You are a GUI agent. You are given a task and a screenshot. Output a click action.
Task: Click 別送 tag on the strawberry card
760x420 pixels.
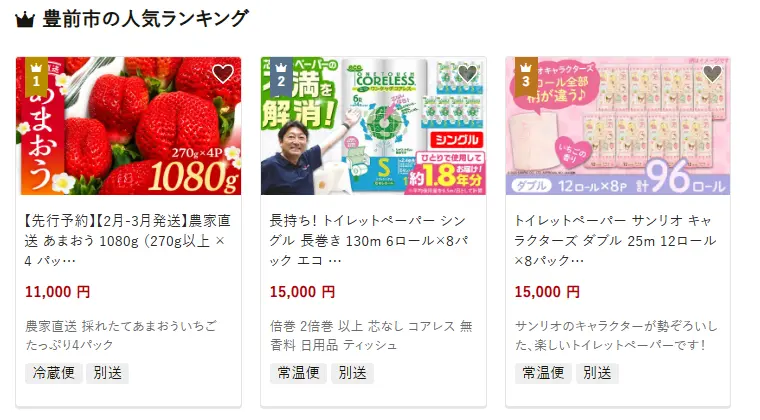[108, 373]
